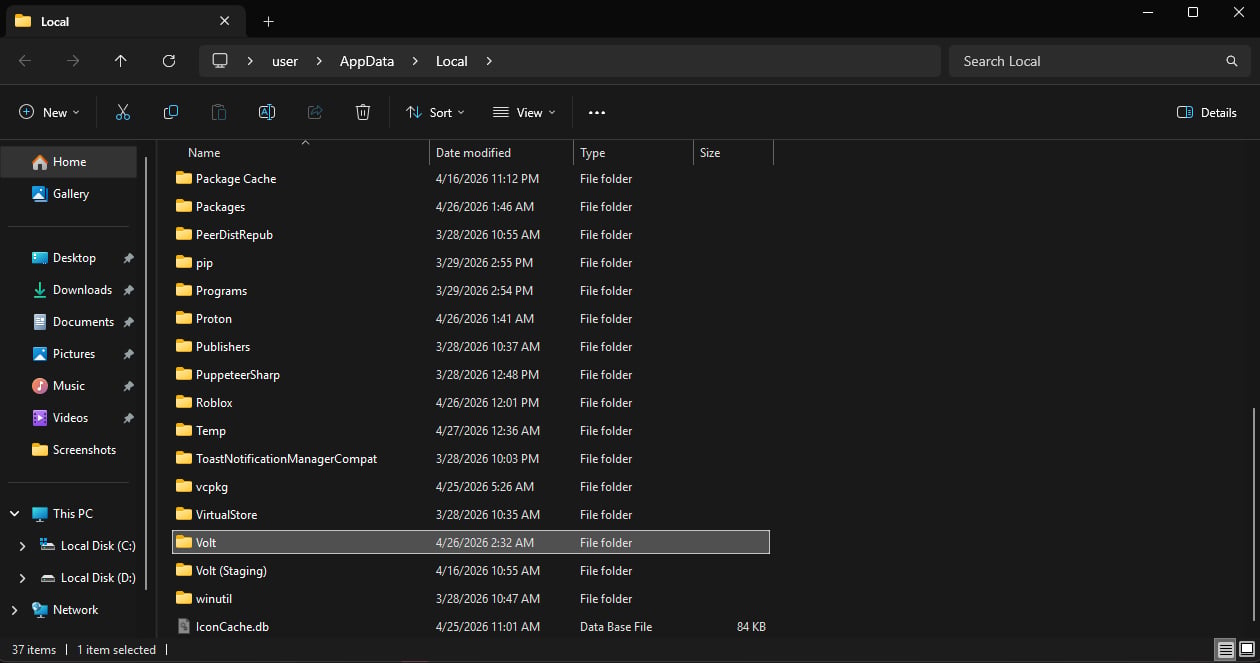Image resolution: width=1260 pixels, height=663 pixels.
Task: Expand Local Disk (C:) tree node
Action: [x=23, y=546]
